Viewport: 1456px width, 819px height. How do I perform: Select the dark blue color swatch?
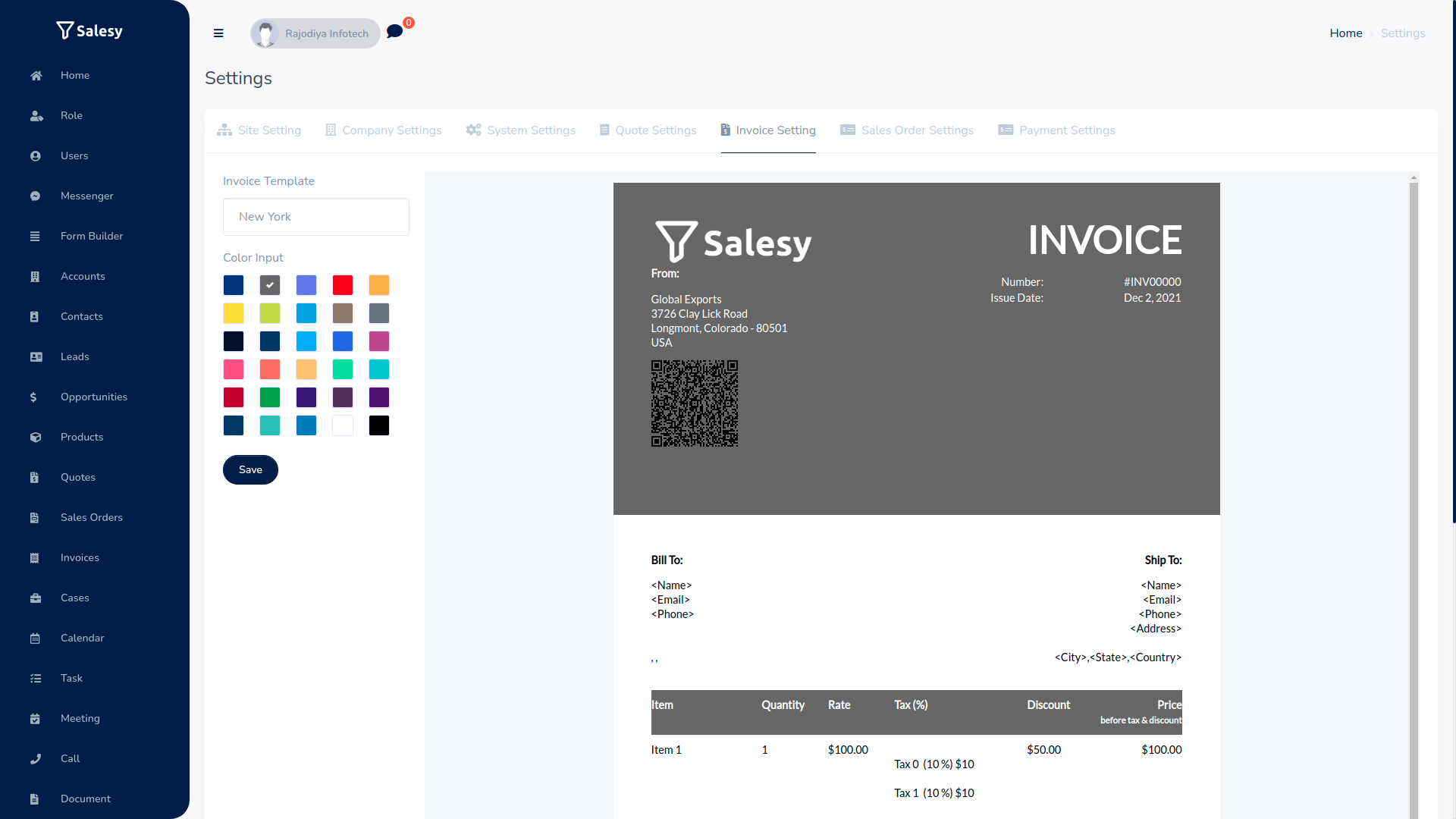[234, 285]
